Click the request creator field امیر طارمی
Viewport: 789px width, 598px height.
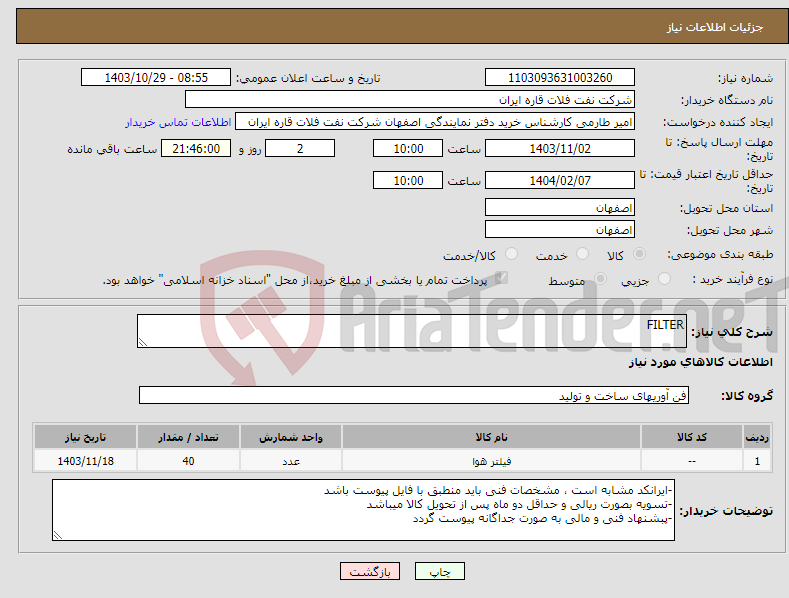click(x=435, y=122)
